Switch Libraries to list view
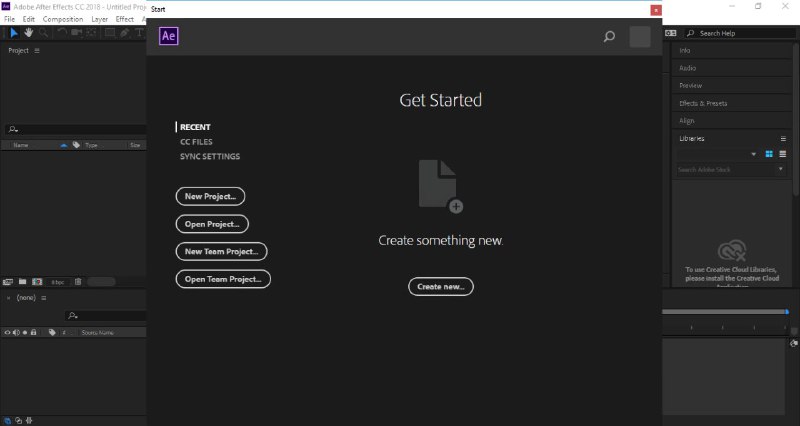 coord(783,154)
